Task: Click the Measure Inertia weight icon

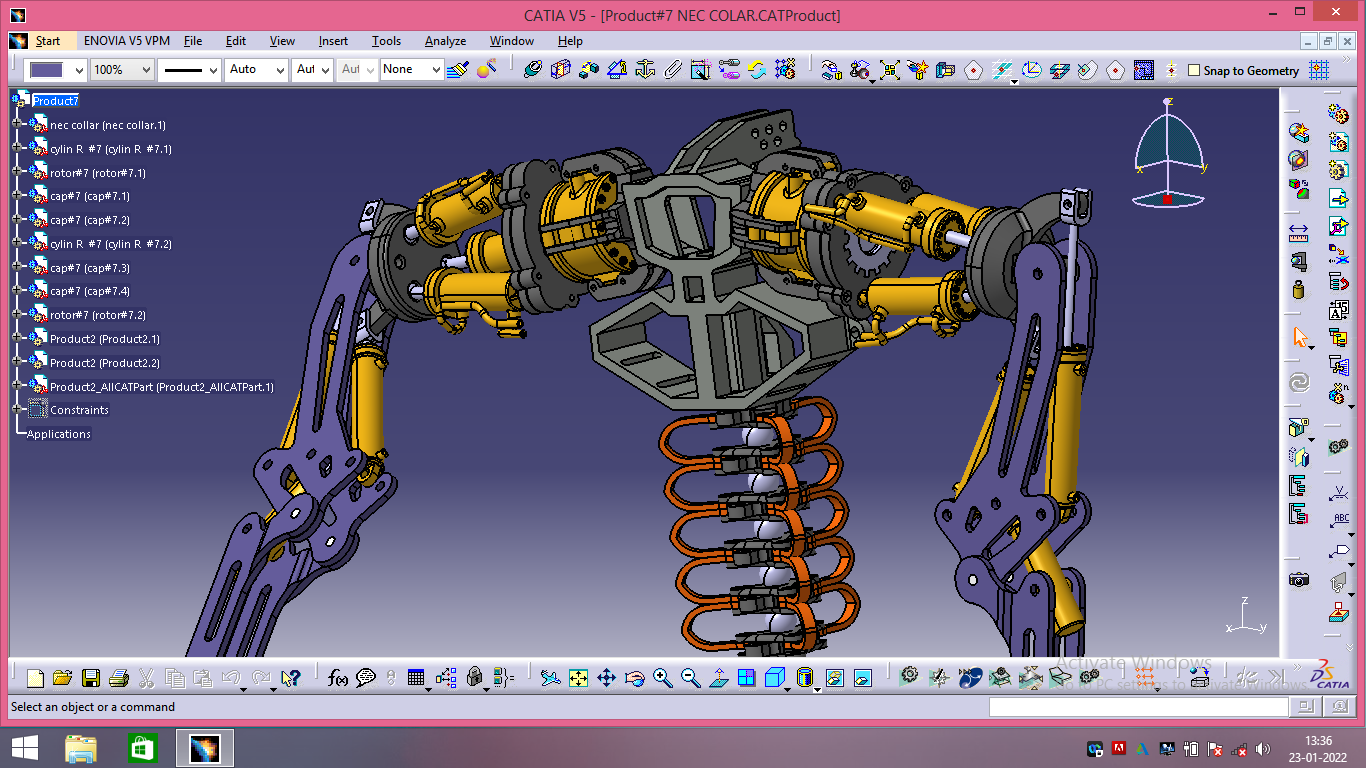Action: coord(1298,290)
